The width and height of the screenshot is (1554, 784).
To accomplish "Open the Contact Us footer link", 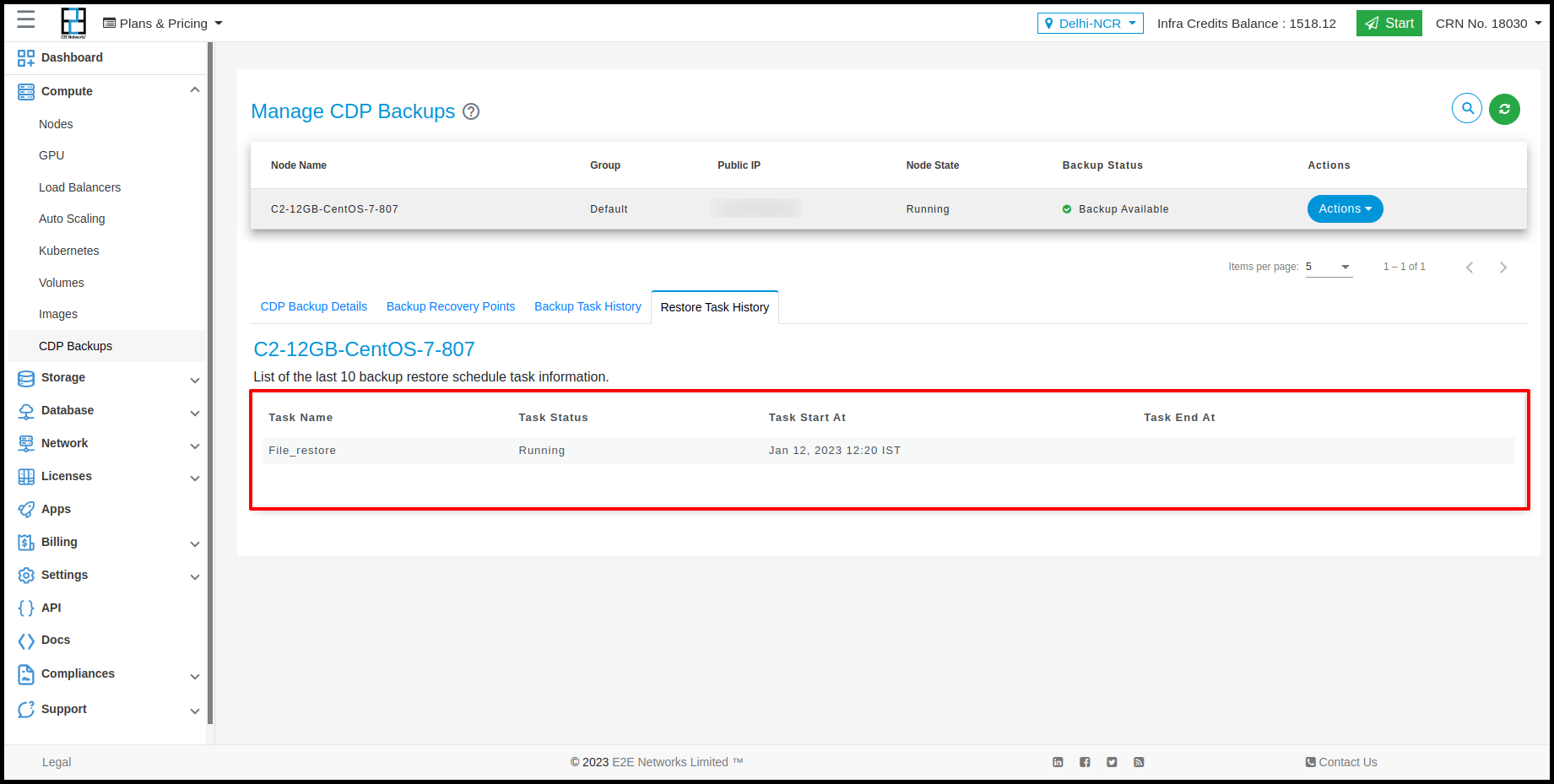I will (1341, 762).
